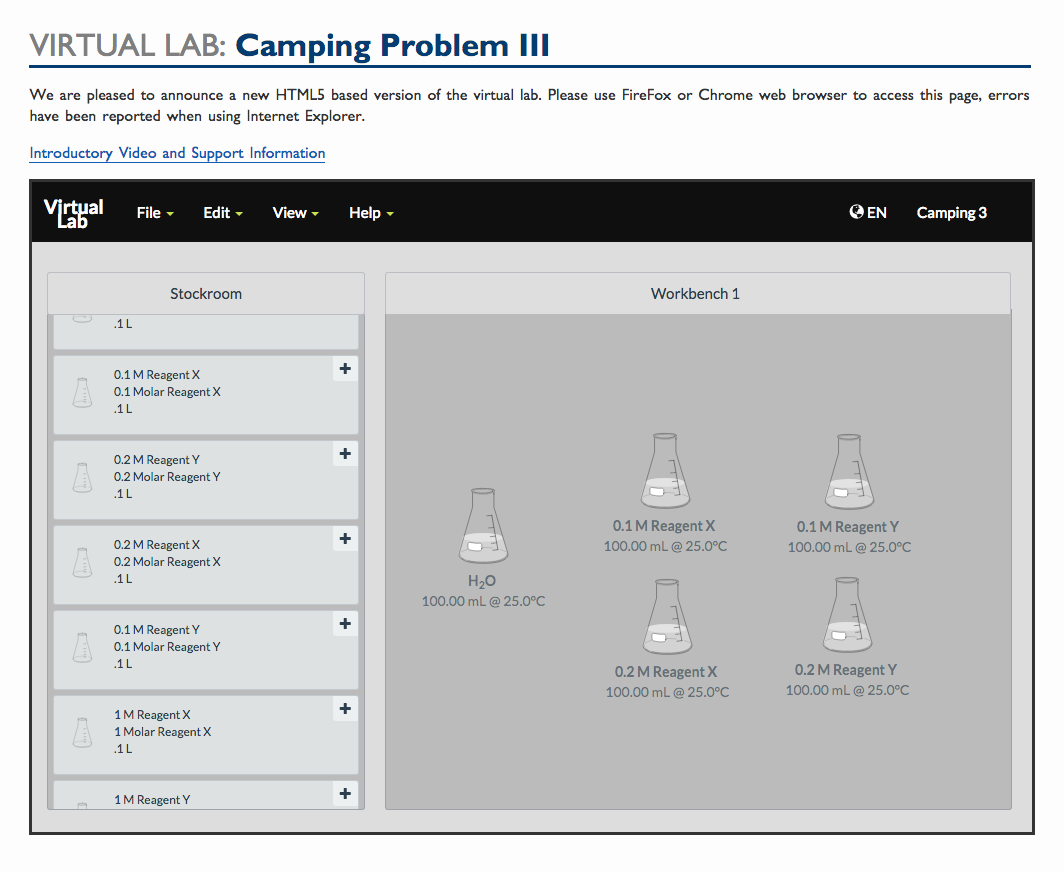Viewport: 1064px width, 872px height.
Task: Click the plus button for 1 M Reagent X
Action: (x=344, y=709)
